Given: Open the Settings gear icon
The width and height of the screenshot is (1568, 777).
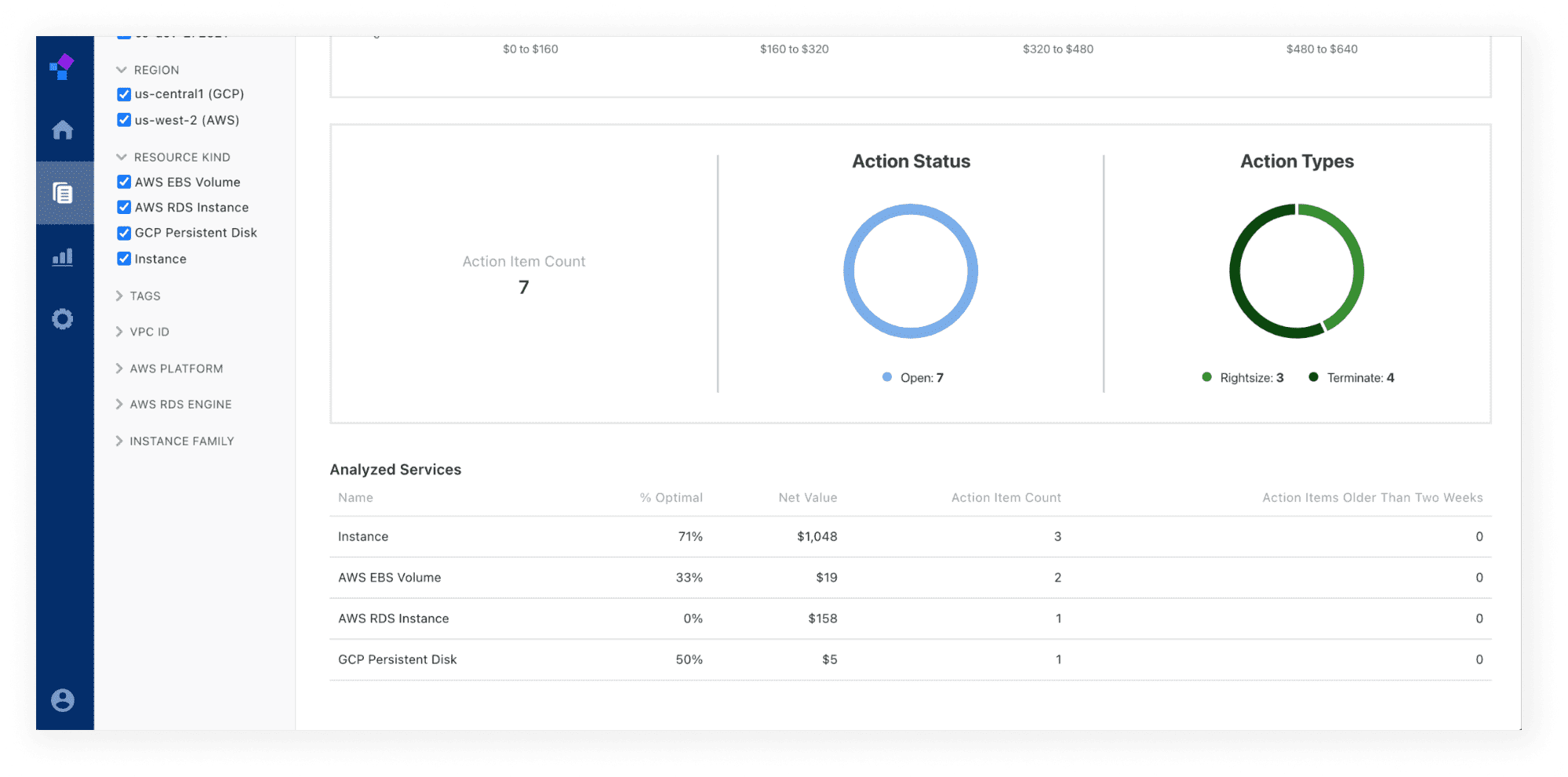Looking at the screenshot, I should 63,319.
